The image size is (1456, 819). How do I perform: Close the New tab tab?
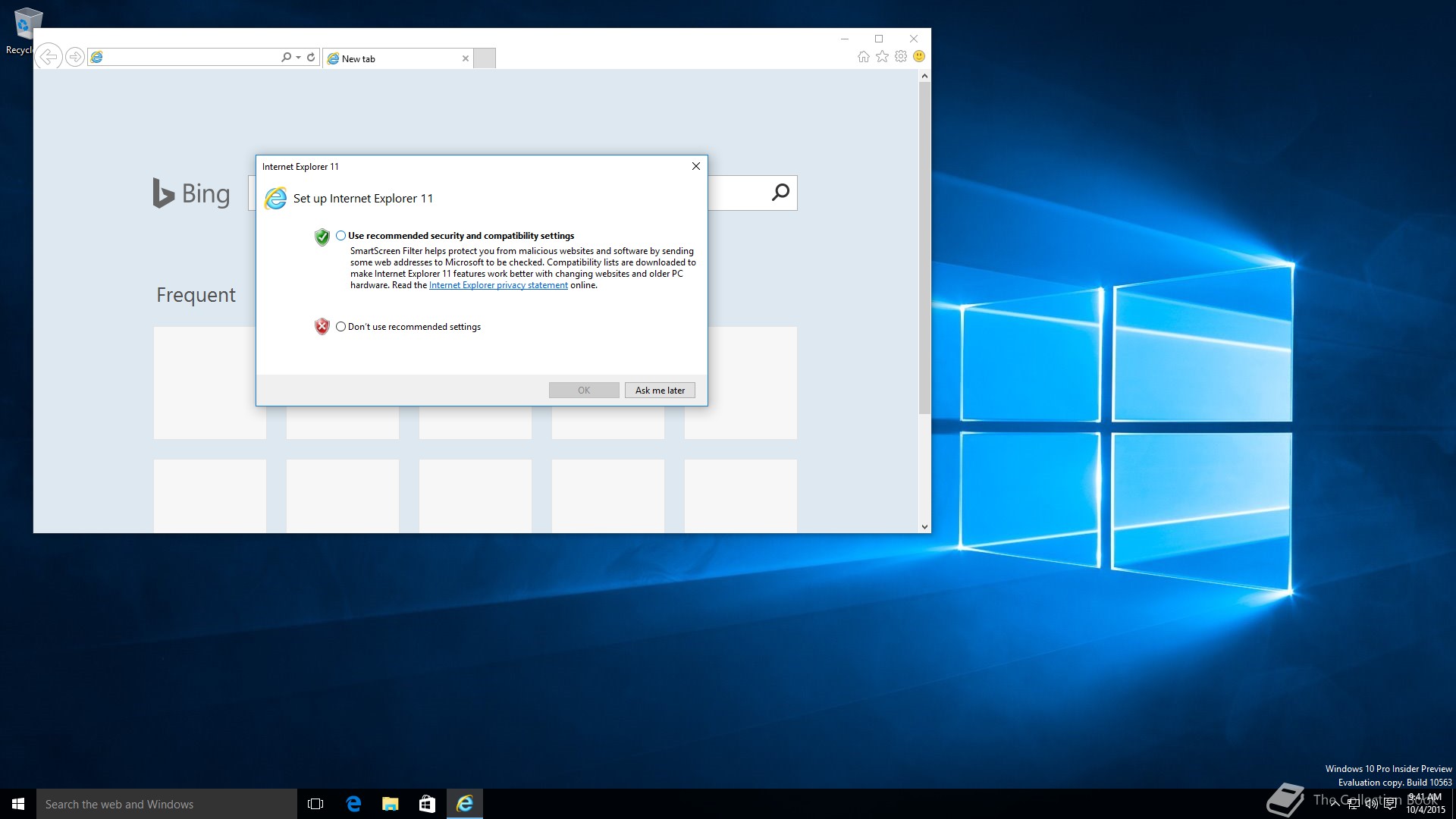coord(466,58)
